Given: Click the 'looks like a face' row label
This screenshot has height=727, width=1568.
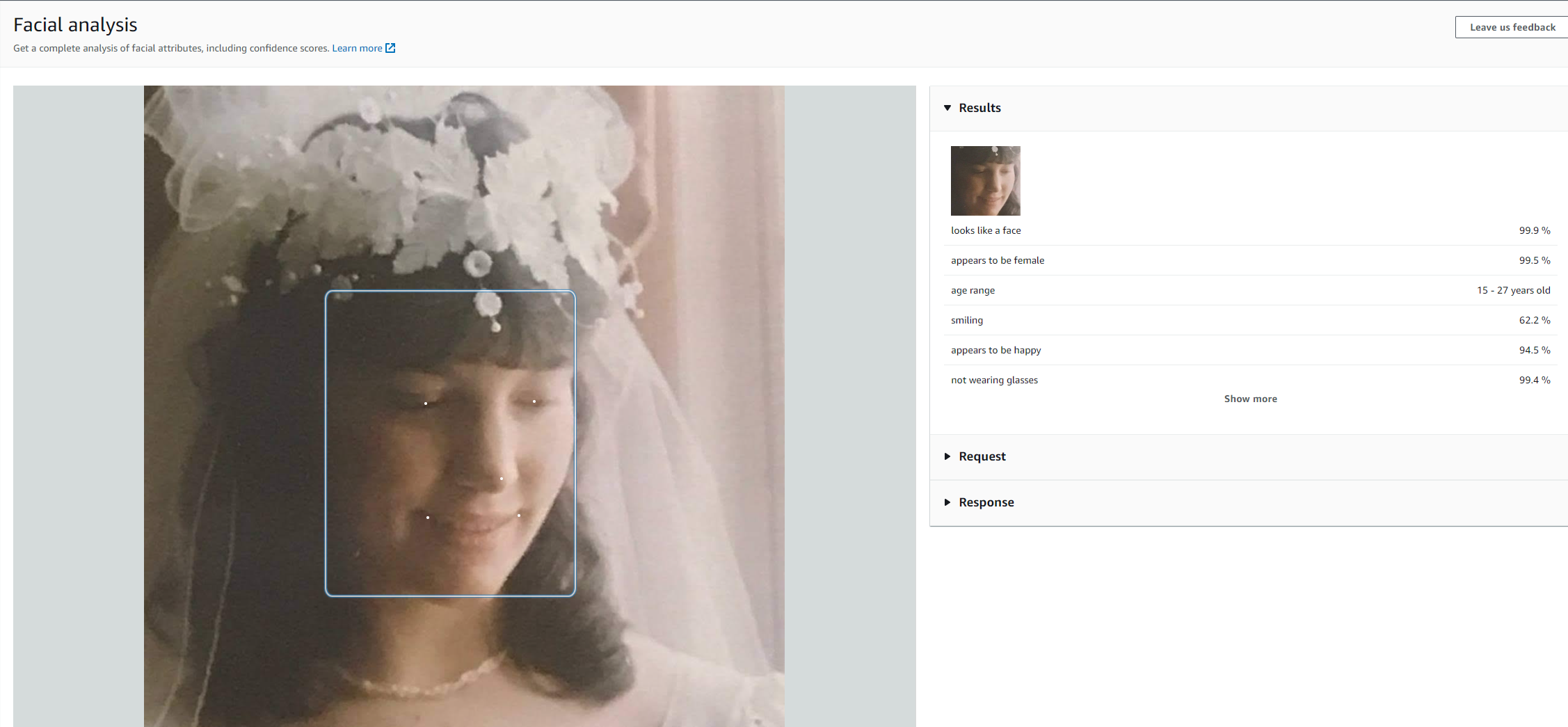Looking at the screenshot, I should click(986, 230).
